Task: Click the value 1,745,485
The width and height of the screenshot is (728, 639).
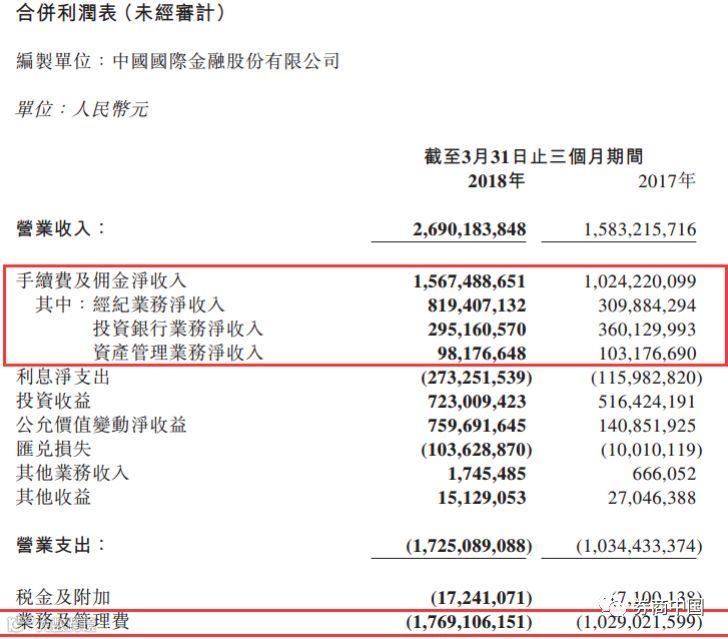Action: tap(487, 474)
